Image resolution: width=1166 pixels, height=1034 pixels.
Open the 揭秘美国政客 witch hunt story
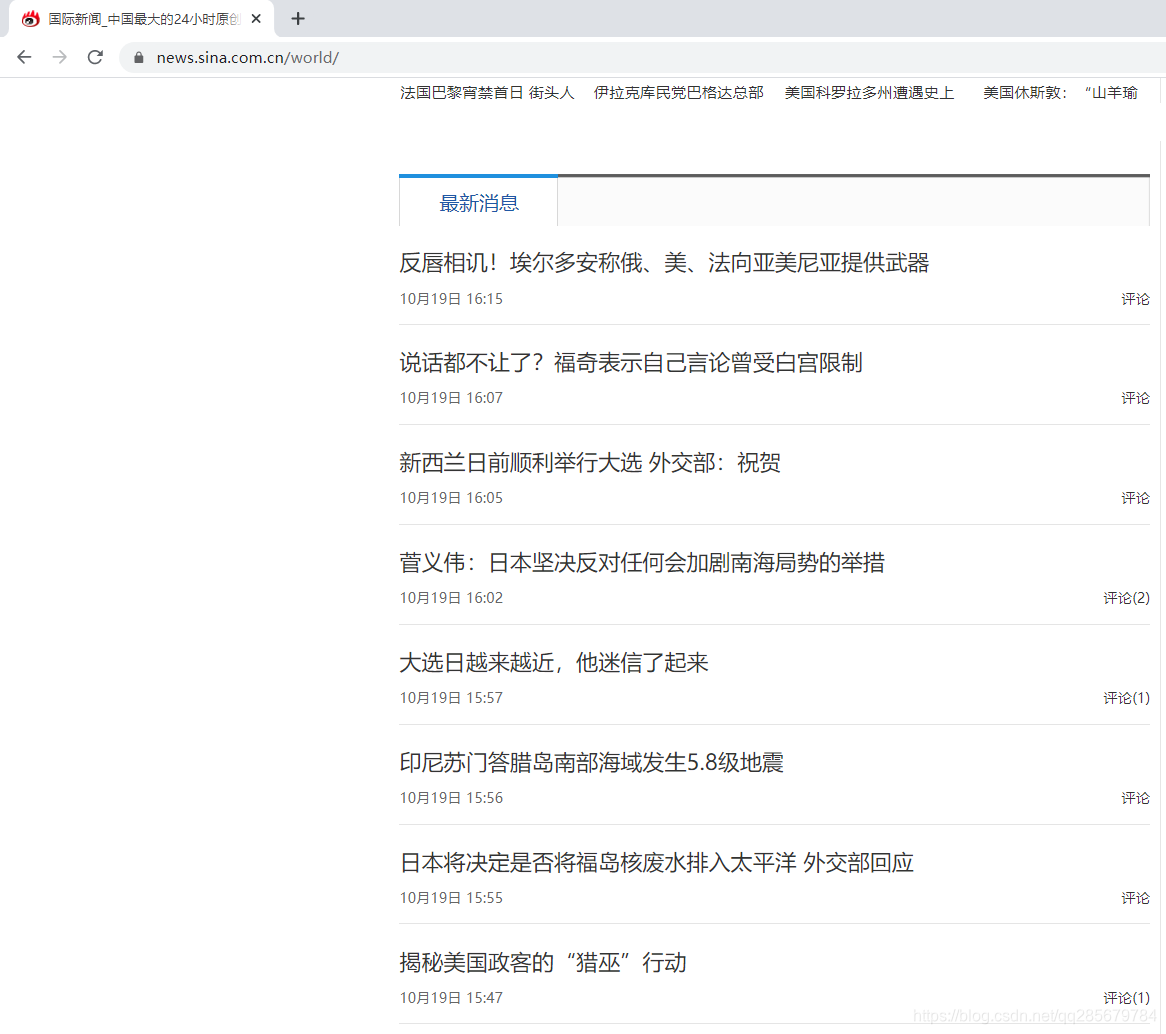tap(543, 962)
